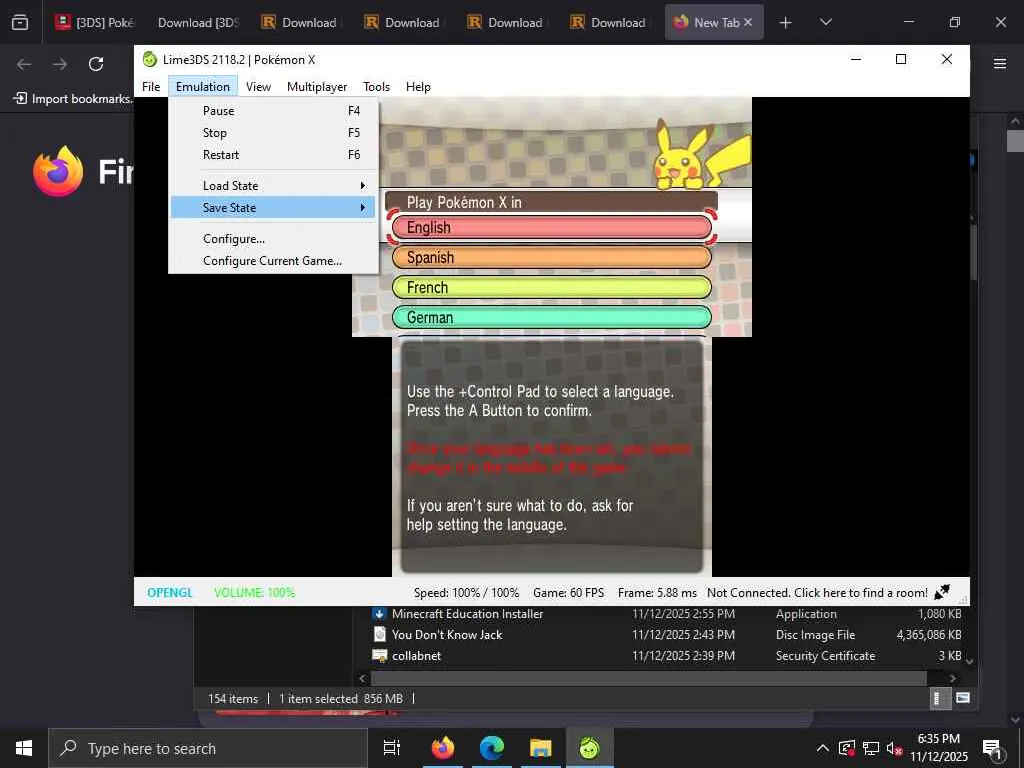The image size is (1024, 768).
Task: Close the New Tab browser tab
Action: pyautogui.click(x=748, y=22)
